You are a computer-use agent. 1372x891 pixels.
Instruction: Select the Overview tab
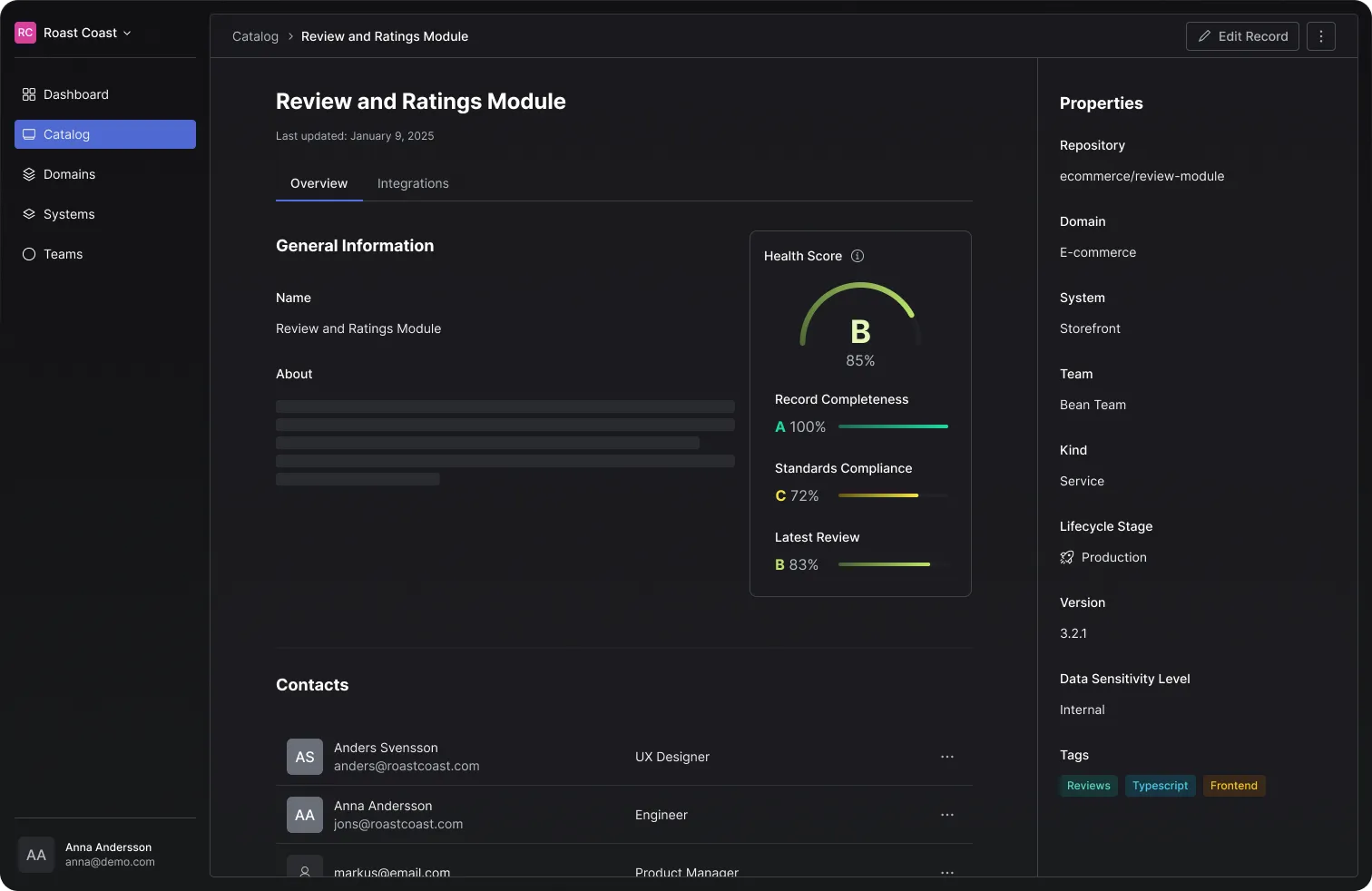318,183
